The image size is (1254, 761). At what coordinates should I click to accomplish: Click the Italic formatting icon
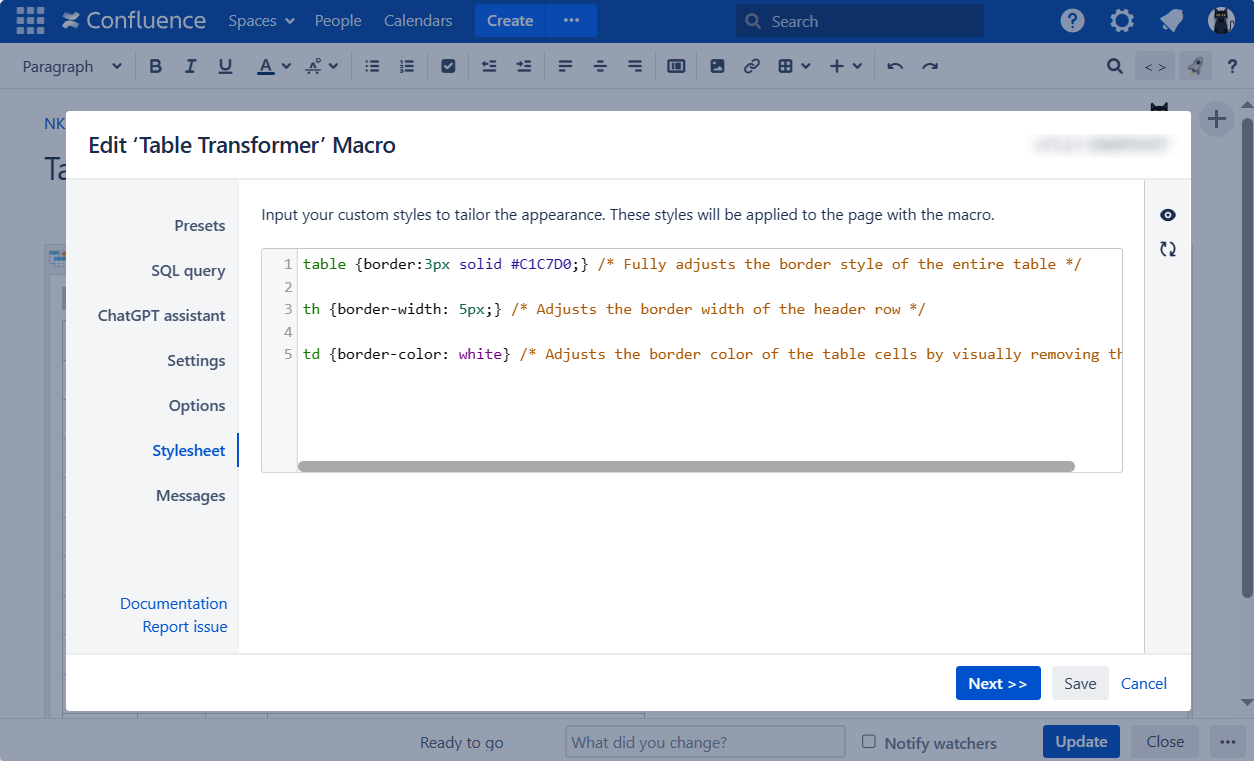click(190, 67)
